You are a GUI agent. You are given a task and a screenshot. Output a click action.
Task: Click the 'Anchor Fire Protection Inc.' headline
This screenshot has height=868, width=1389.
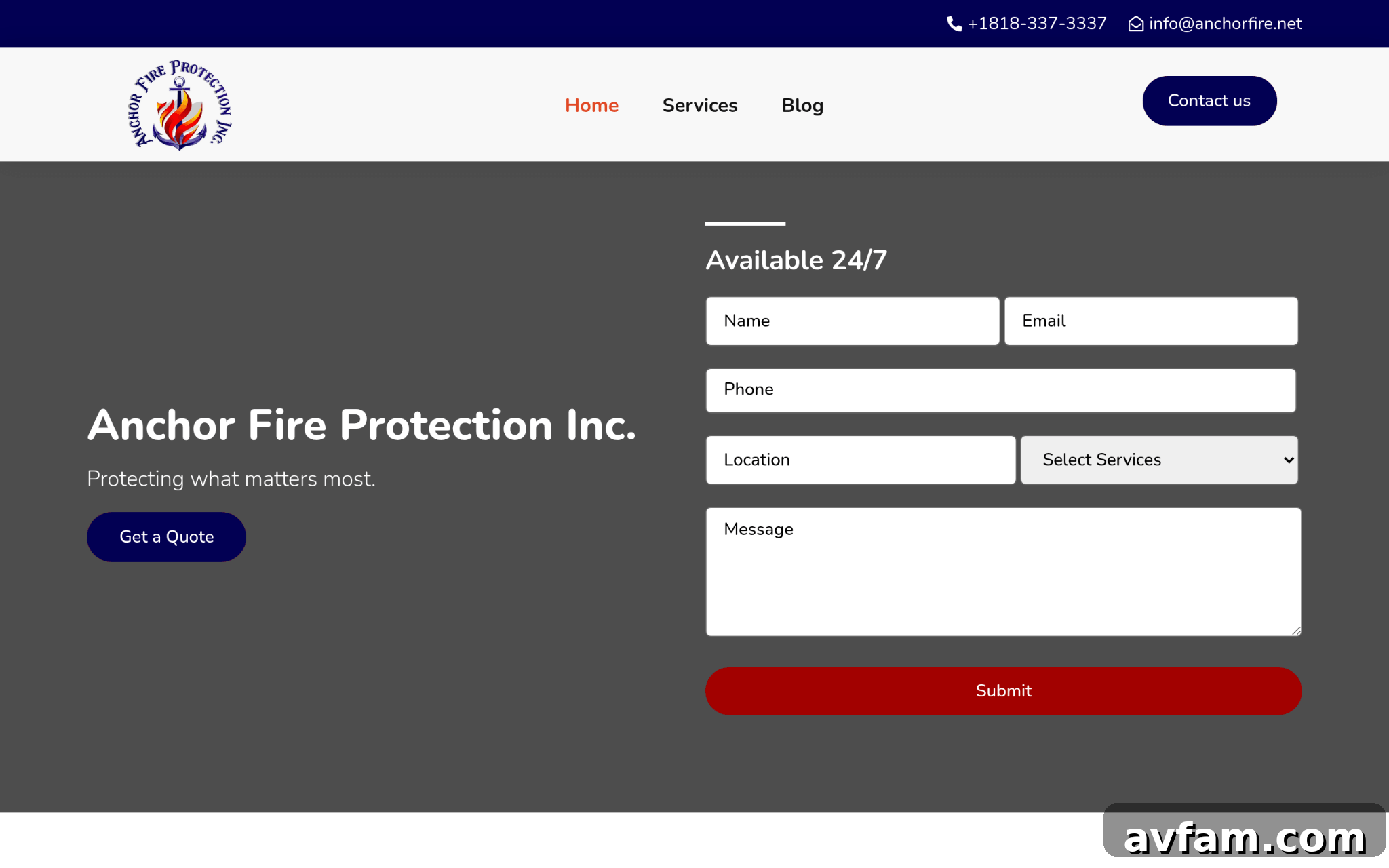coord(361,425)
